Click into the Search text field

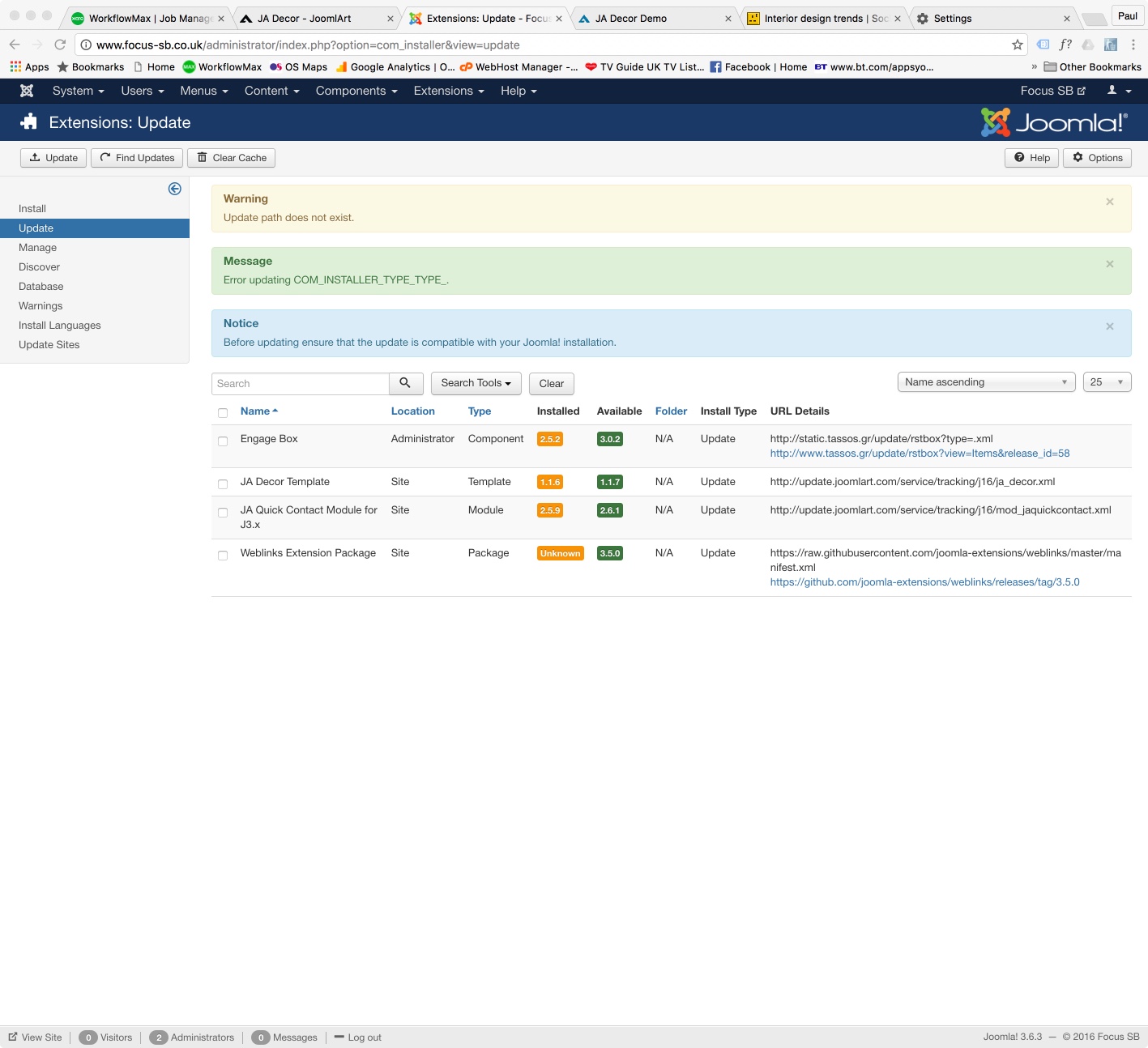tap(301, 384)
